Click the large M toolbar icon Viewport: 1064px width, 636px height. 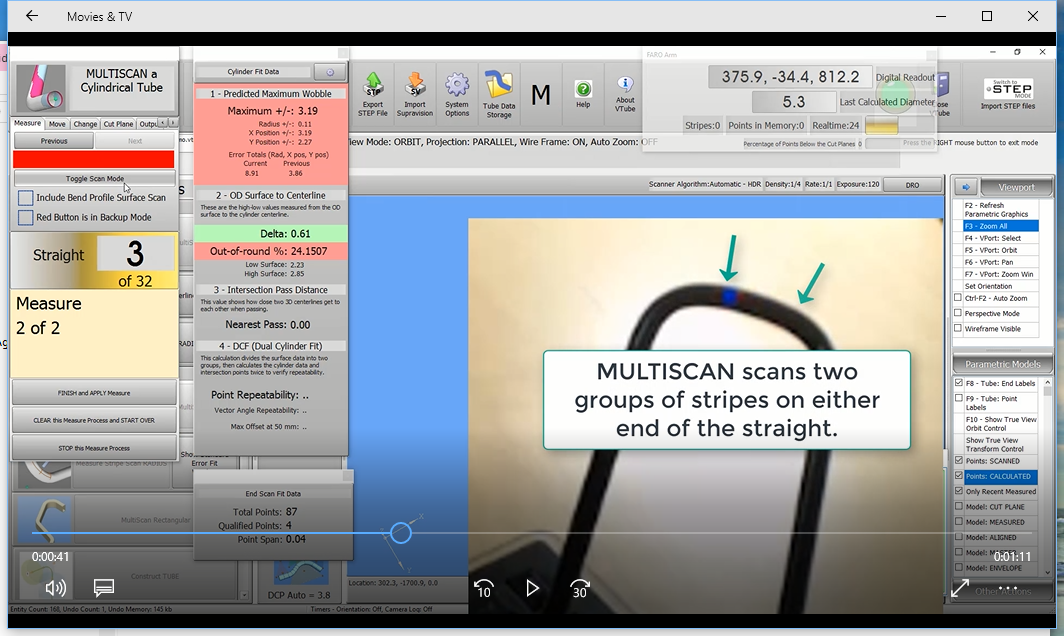tap(540, 95)
